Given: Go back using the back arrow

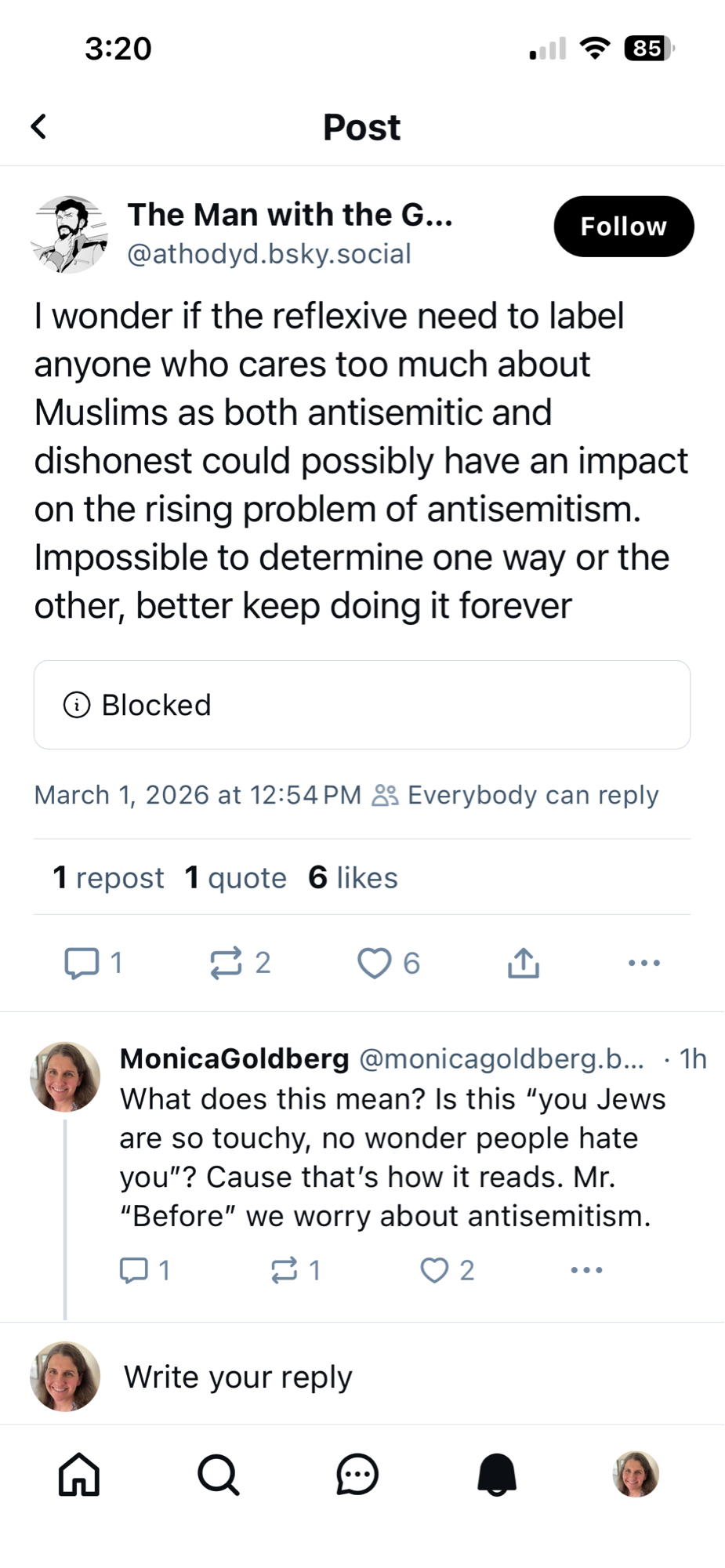Looking at the screenshot, I should (39, 126).
